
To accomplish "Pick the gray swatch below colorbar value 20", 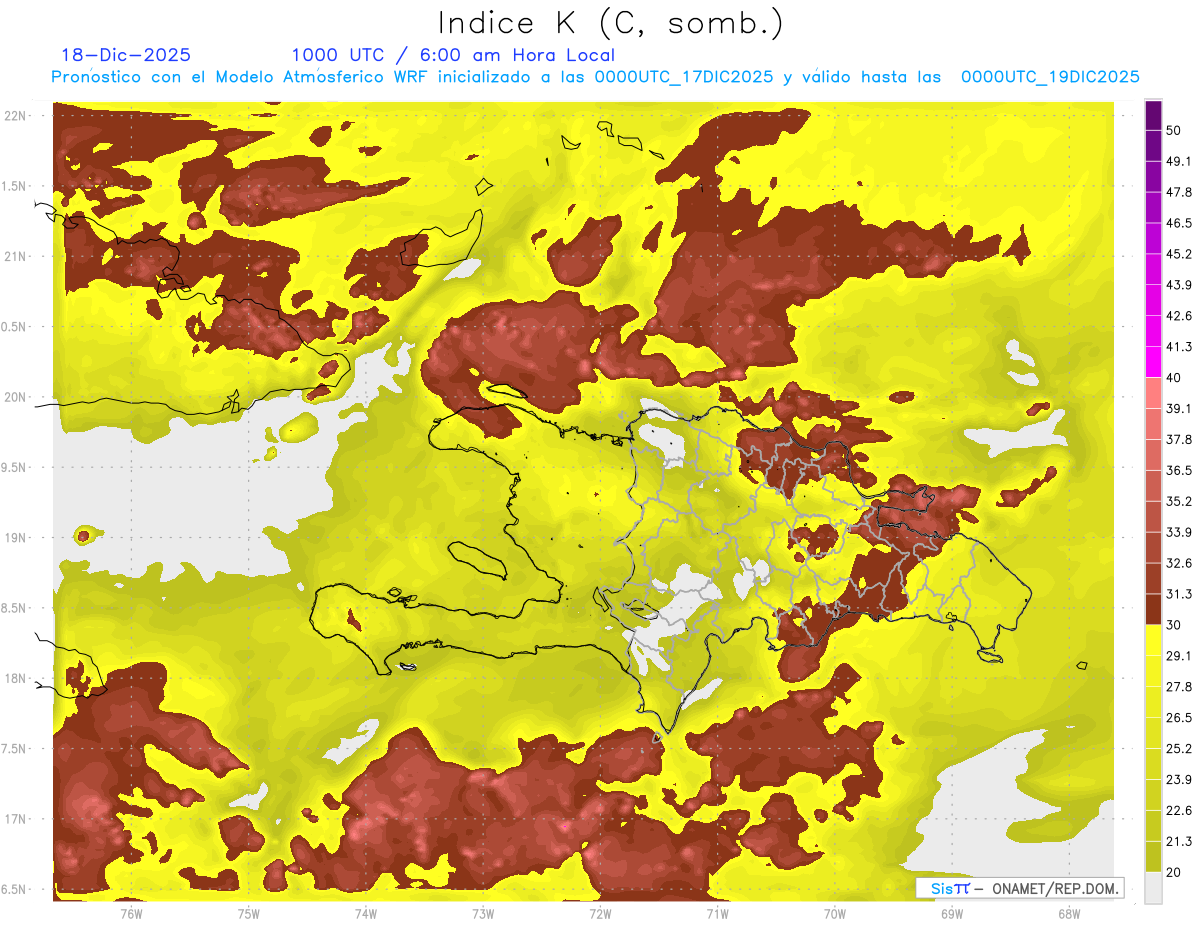I will click(1153, 888).
